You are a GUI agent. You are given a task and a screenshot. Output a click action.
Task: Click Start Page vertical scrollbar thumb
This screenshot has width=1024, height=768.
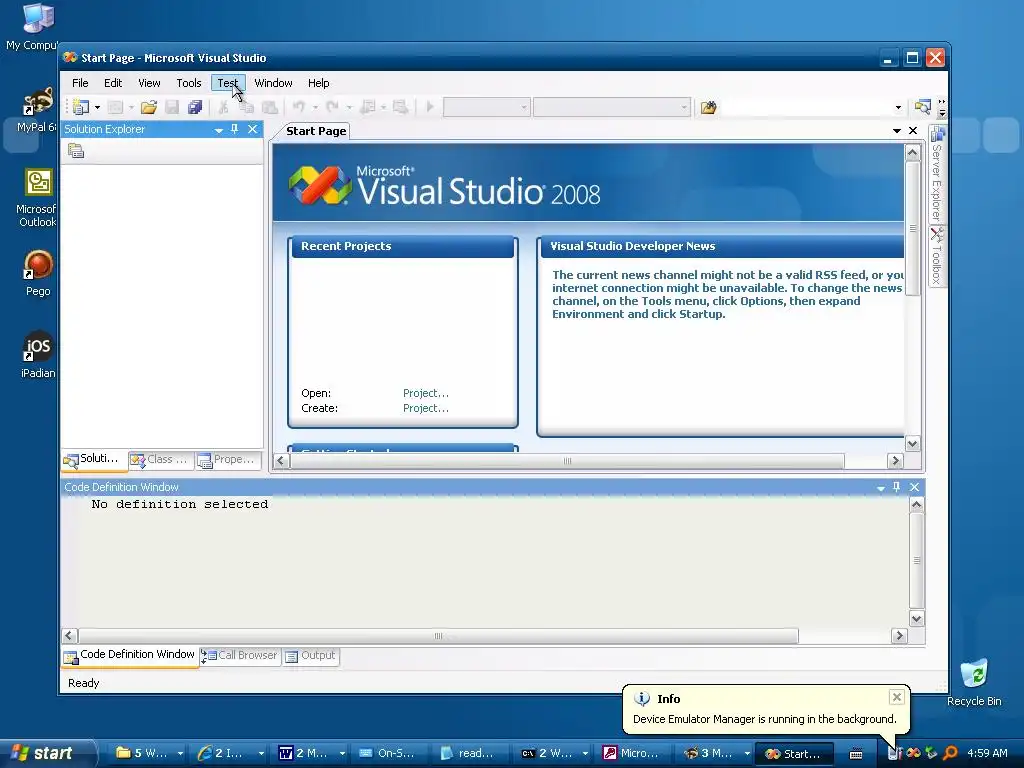pyautogui.click(x=912, y=229)
